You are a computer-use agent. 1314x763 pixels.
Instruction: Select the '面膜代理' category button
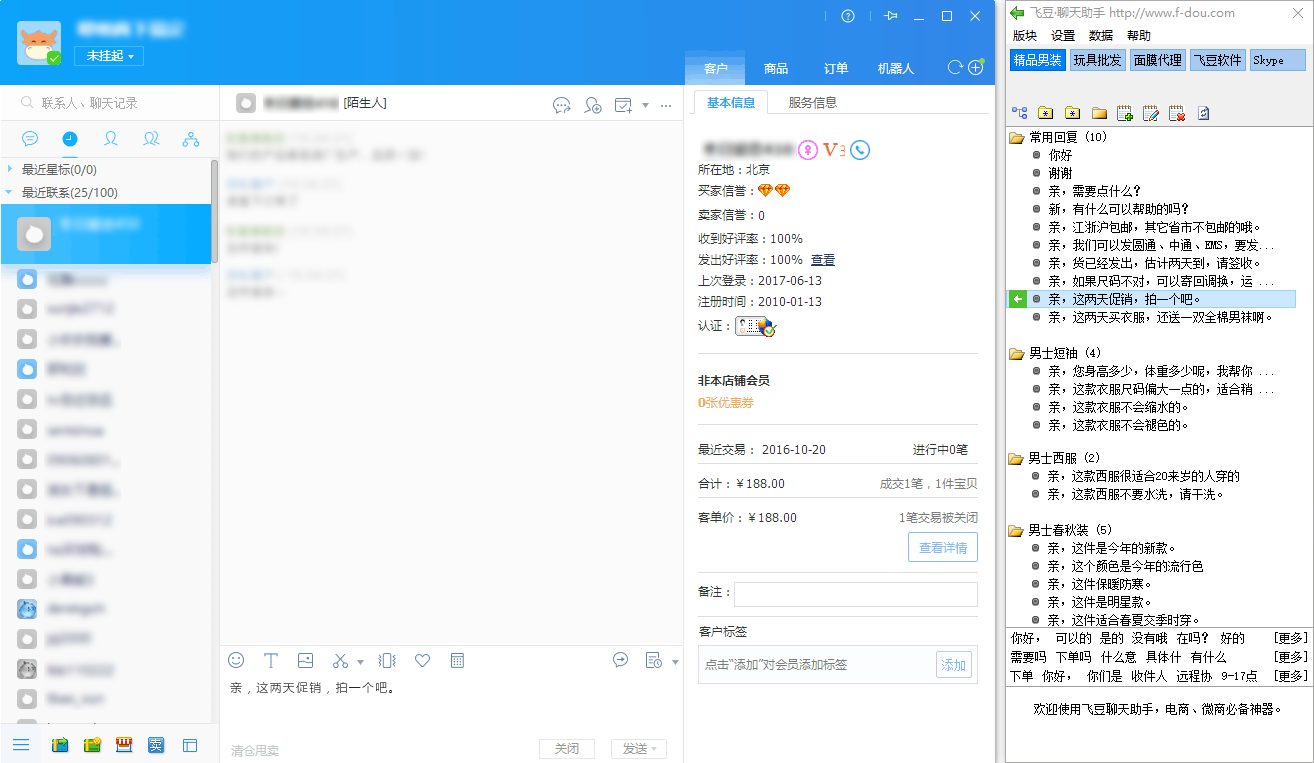1157,60
